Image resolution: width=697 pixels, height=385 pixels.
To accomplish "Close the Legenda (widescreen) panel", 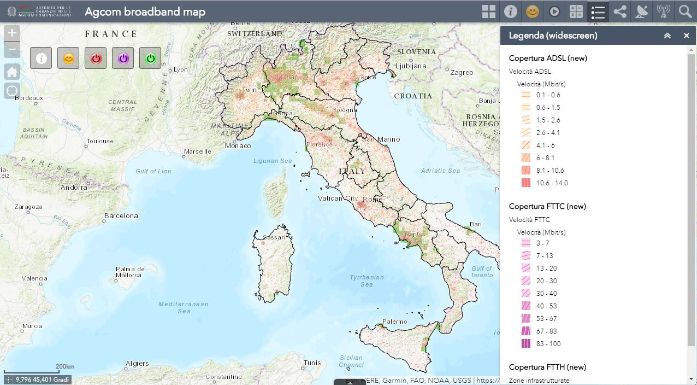I will [686, 36].
